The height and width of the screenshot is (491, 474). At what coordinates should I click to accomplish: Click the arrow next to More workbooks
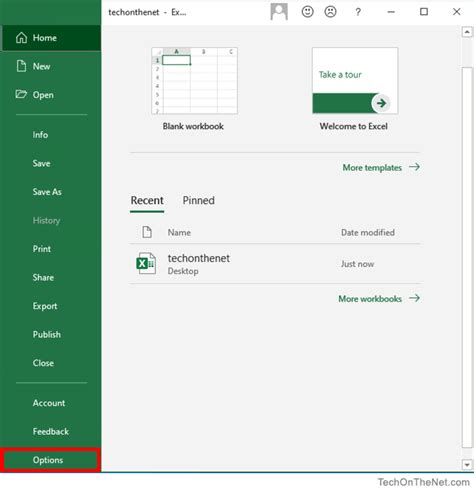pos(414,298)
